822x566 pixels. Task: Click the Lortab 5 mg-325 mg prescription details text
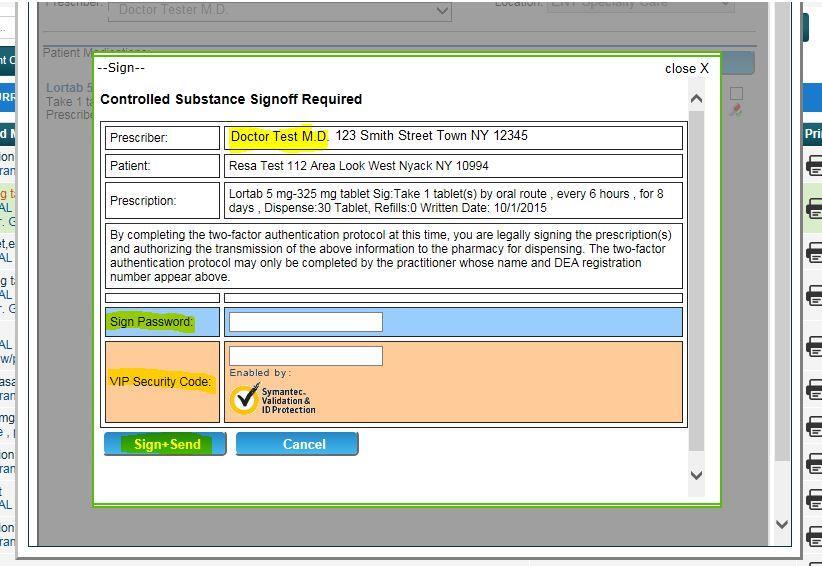[x=446, y=201]
